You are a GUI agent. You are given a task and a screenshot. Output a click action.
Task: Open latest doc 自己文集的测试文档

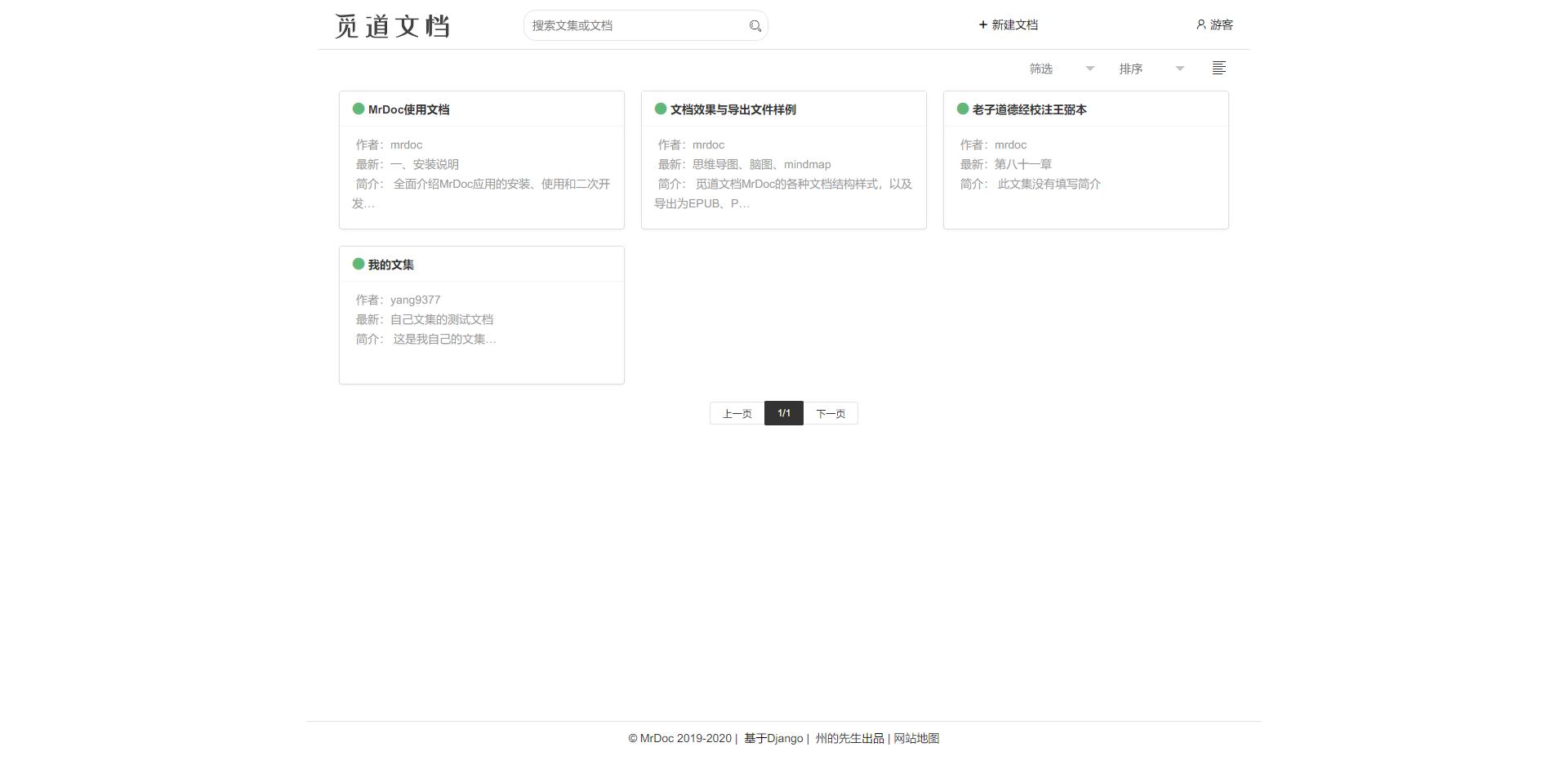pyautogui.click(x=442, y=319)
